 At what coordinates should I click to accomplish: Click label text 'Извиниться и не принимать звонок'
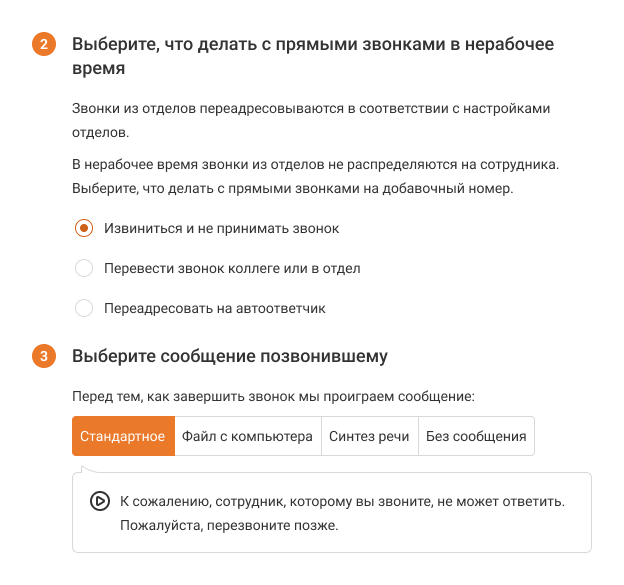point(222,228)
